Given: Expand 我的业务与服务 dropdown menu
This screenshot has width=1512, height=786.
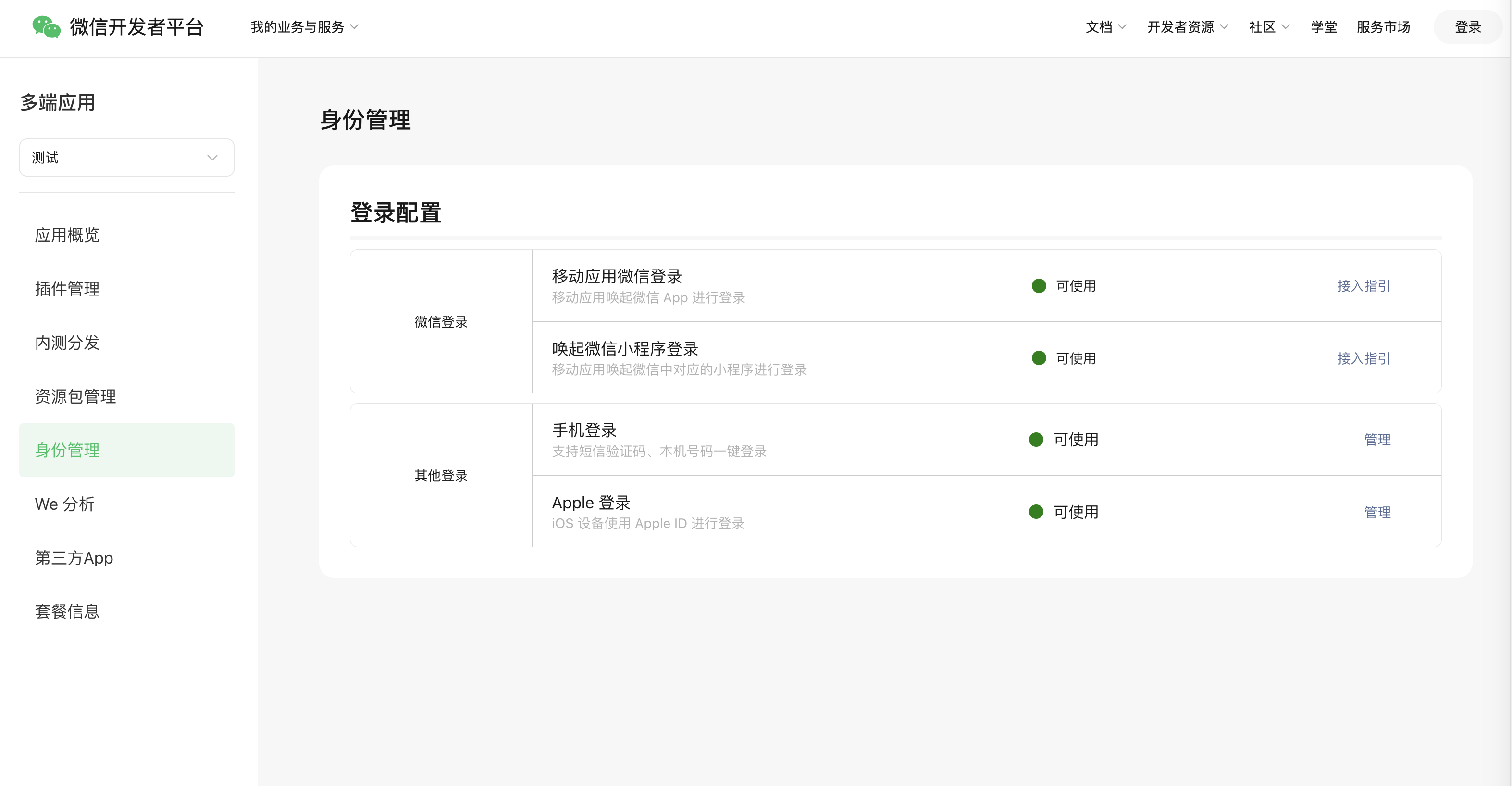Looking at the screenshot, I should coord(304,27).
